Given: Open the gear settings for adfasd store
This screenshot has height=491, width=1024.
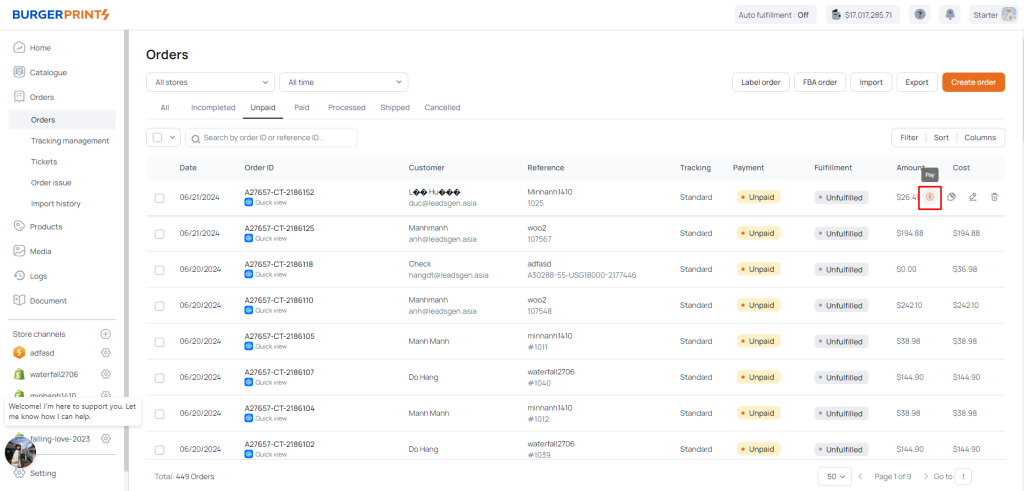Looking at the screenshot, I should [x=106, y=353].
